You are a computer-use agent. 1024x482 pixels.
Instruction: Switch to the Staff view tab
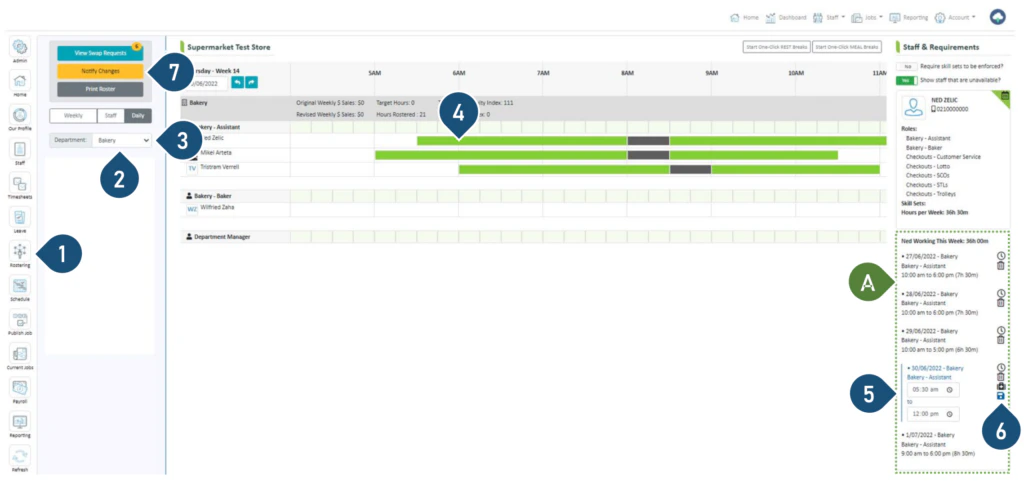(x=111, y=116)
